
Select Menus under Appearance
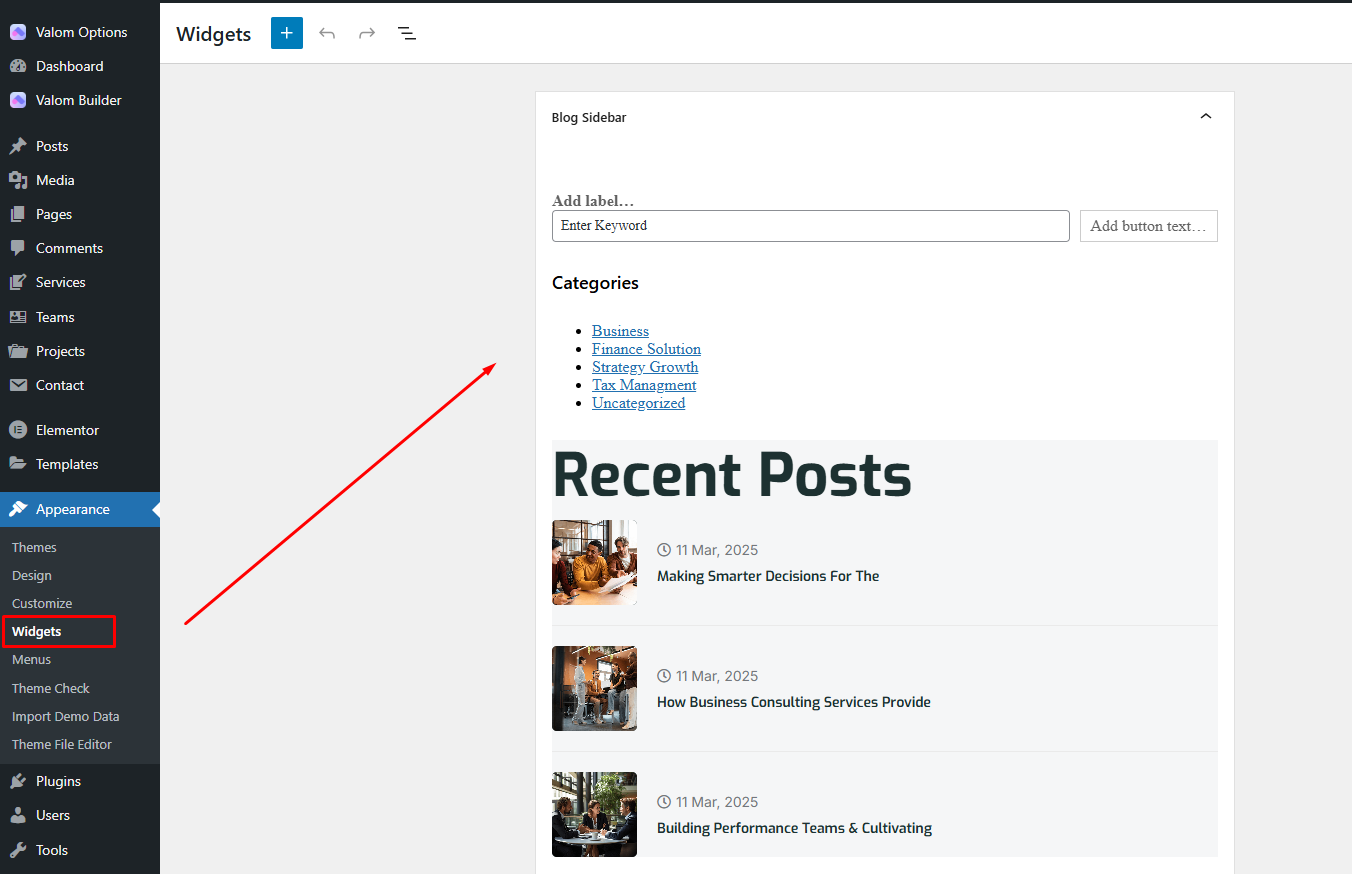click(x=31, y=659)
